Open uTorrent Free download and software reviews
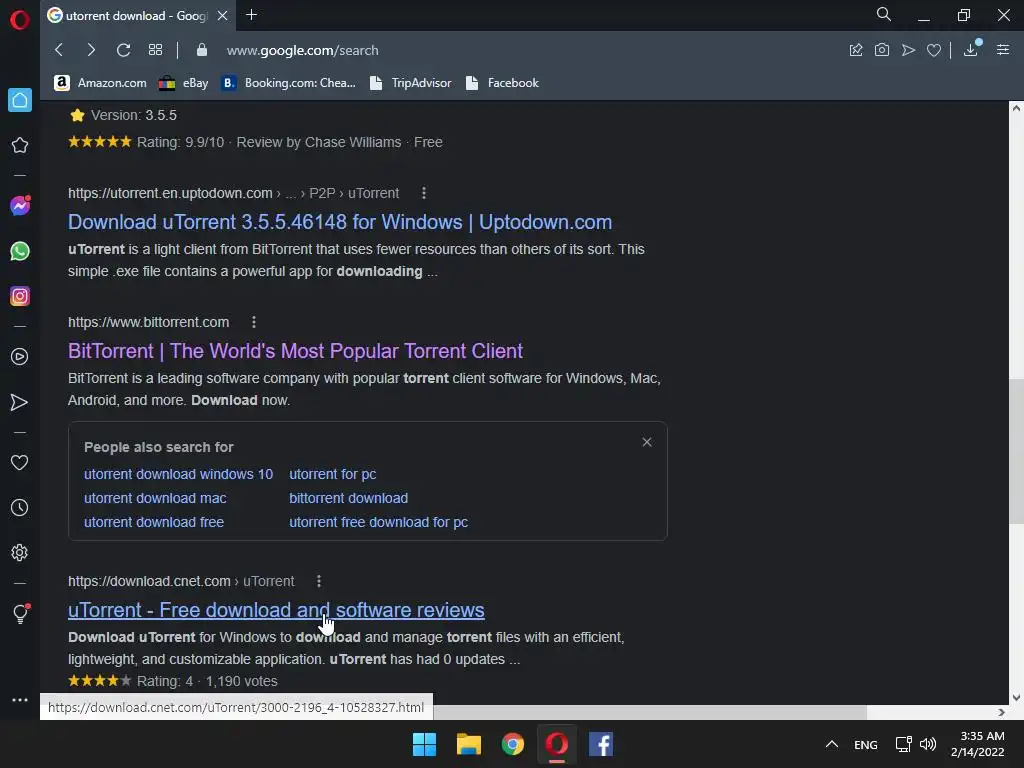This screenshot has width=1024, height=768. tap(276, 610)
